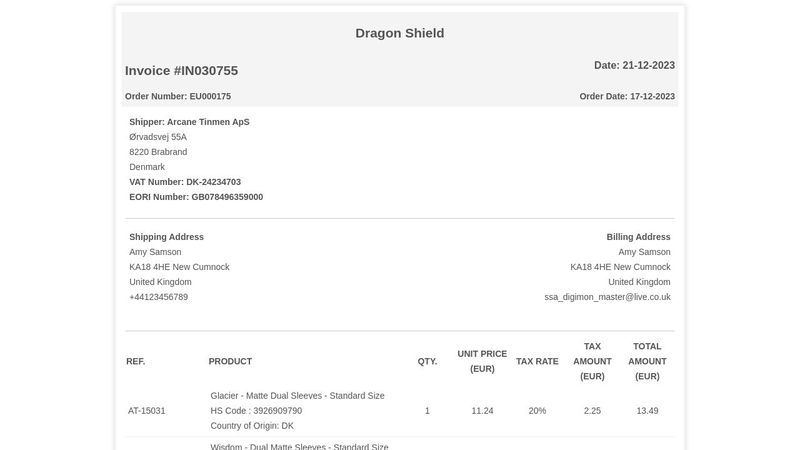The height and width of the screenshot is (450, 800).
Task: Click the 20% tax rate cell
Action: (537, 411)
